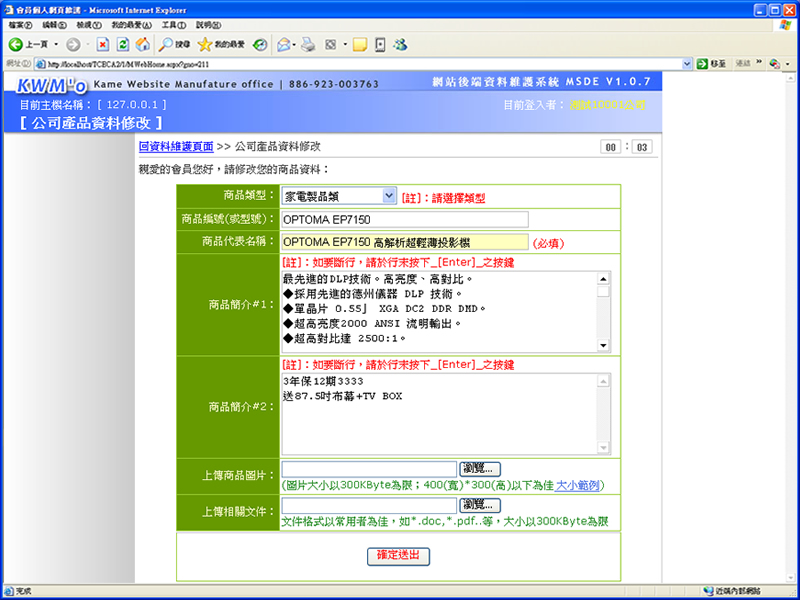Click the square icon right of Print

tap(331, 45)
